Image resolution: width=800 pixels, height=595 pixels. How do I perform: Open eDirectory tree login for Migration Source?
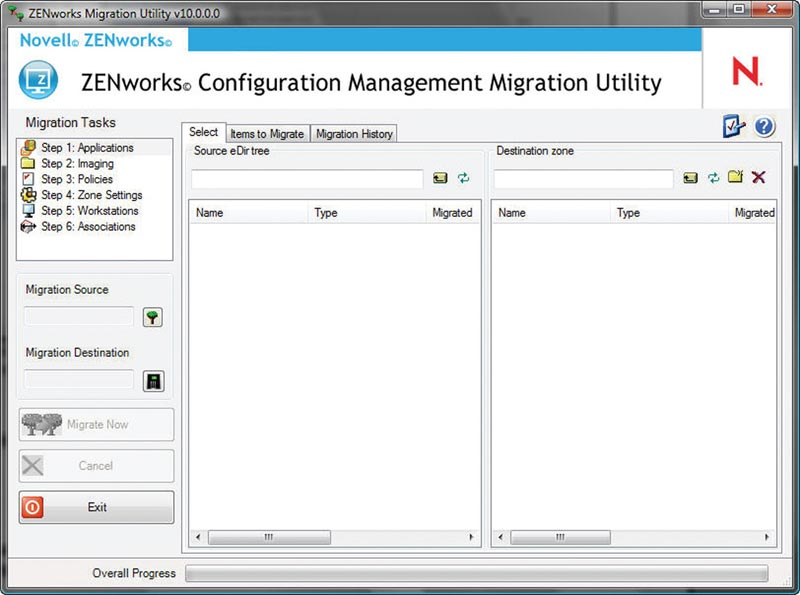153,317
